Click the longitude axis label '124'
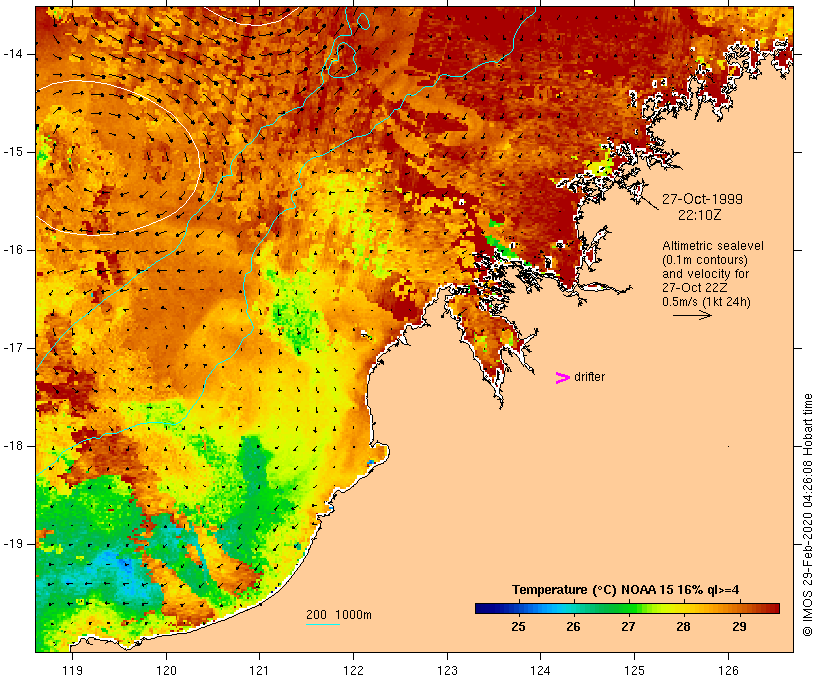The height and width of the screenshot is (680, 820). [541, 670]
